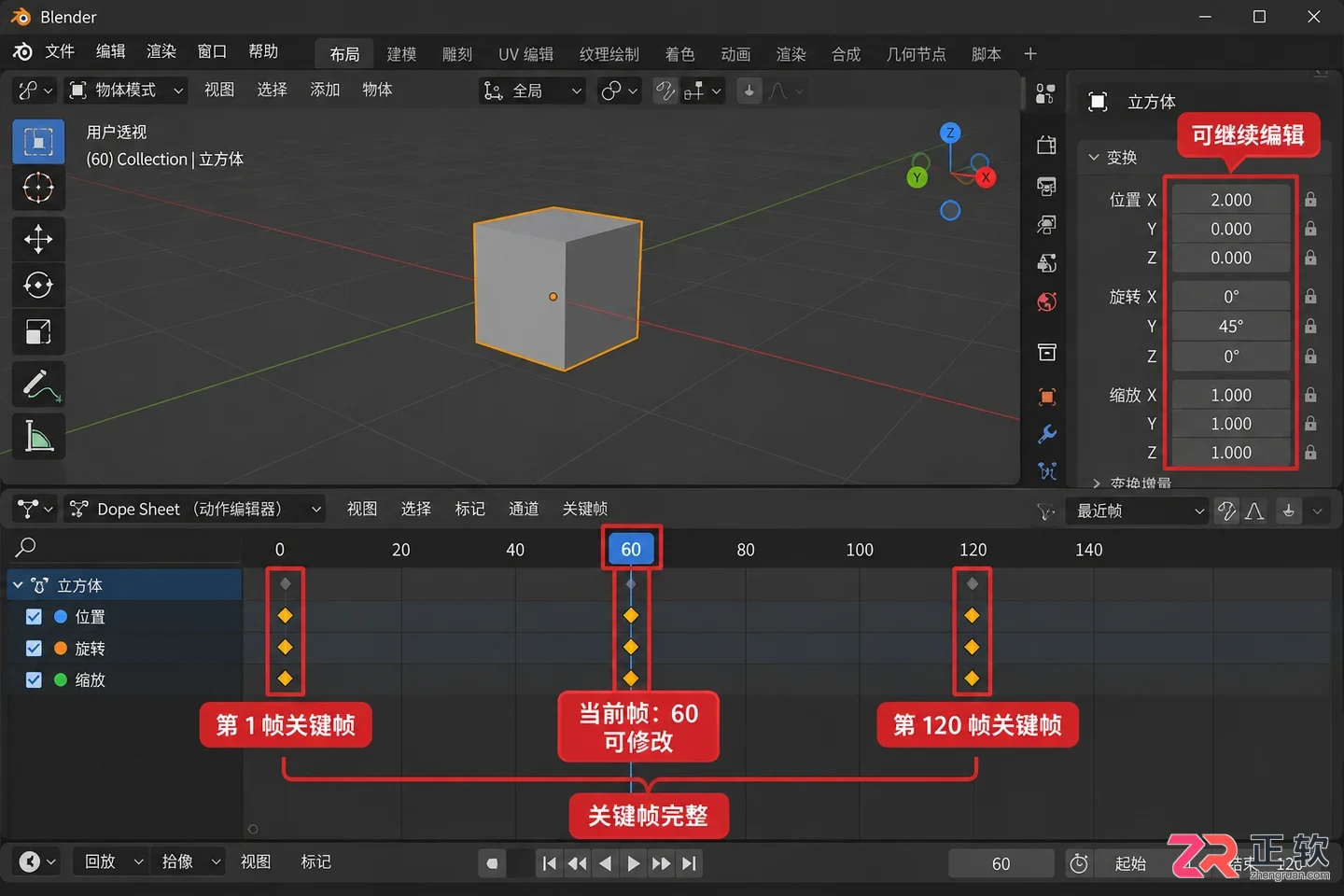
Task: Open the Dope Sheet editor type menu
Action: [x=36, y=509]
